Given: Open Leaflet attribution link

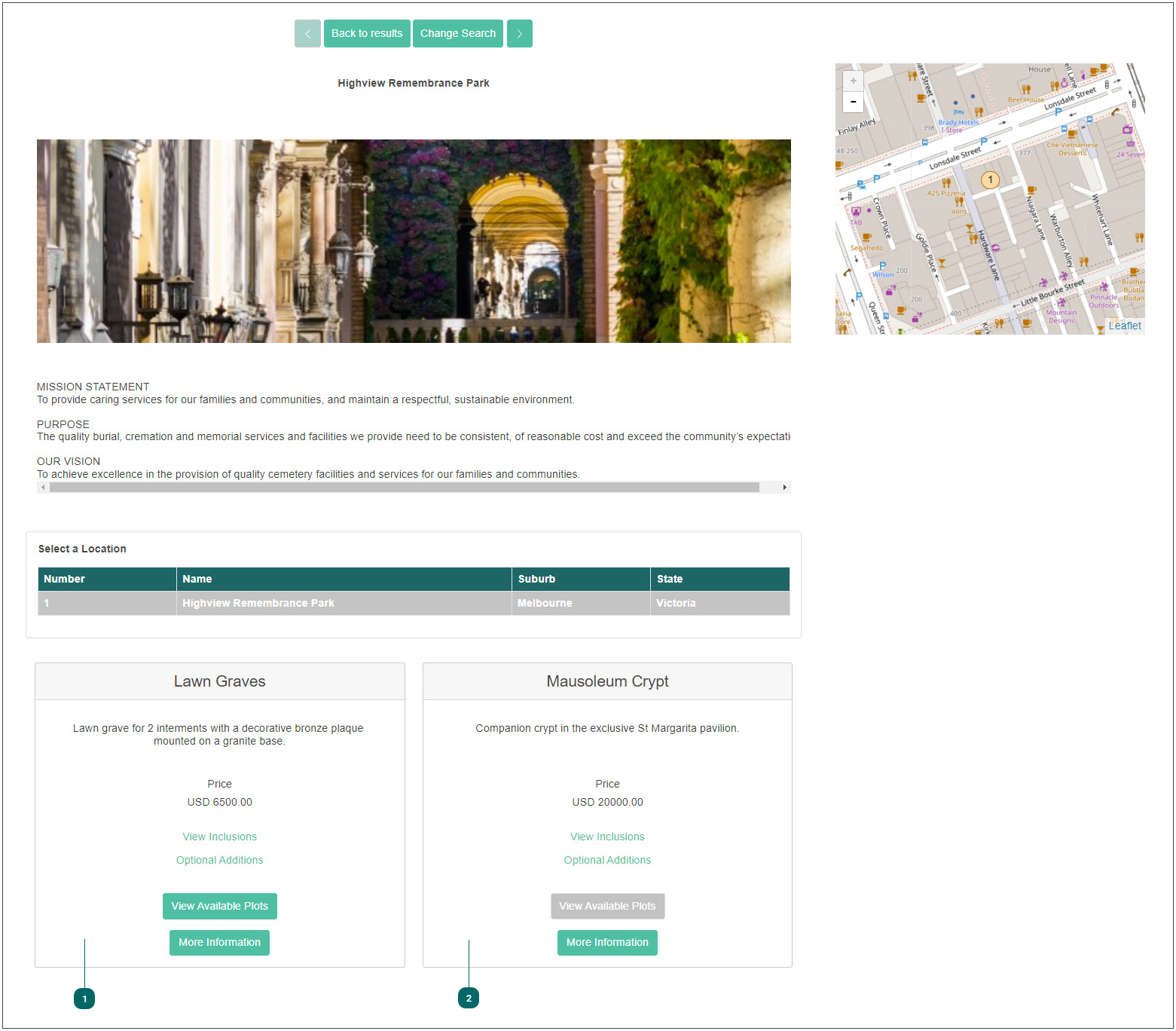Looking at the screenshot, I should point(1124,326).
